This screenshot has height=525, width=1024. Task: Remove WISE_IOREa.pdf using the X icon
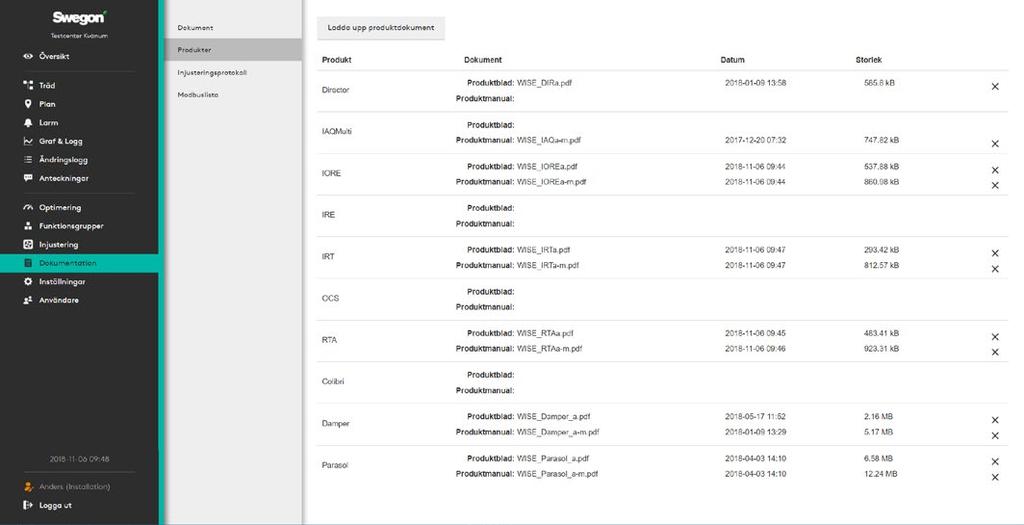pos(995,170)
